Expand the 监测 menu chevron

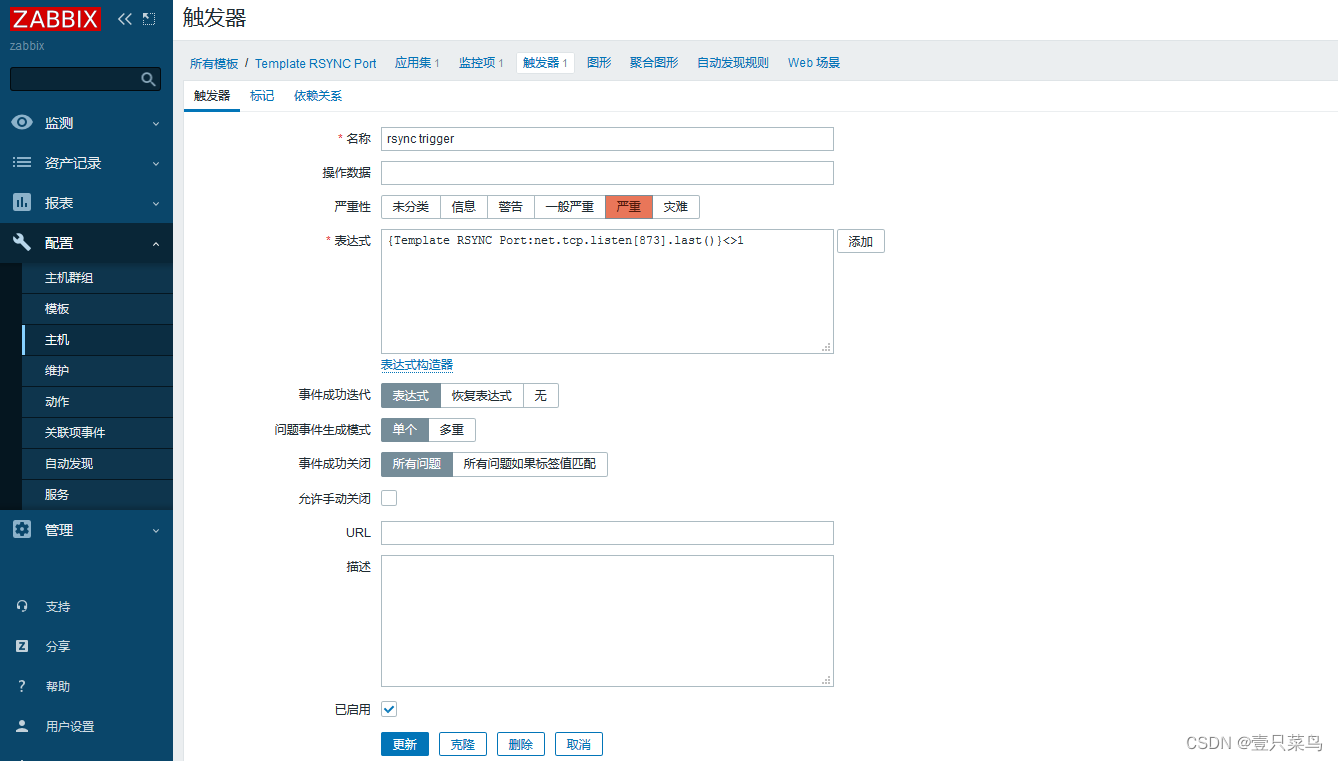[x=155, y=123]
